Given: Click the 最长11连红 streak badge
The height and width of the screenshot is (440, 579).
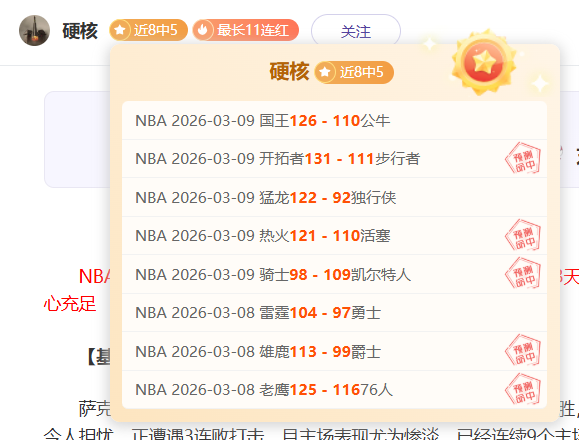Looking at the screenshot, I should tap(246, 30).
